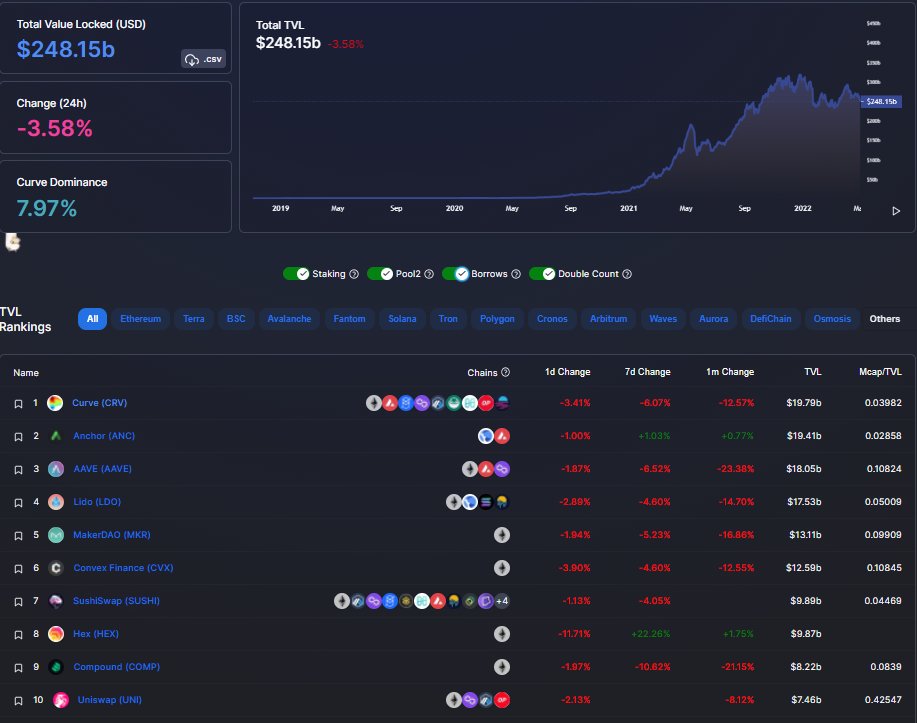Open the Borrows help tooltip icon
Screen dimensions: 917x723
pos(516,274)
